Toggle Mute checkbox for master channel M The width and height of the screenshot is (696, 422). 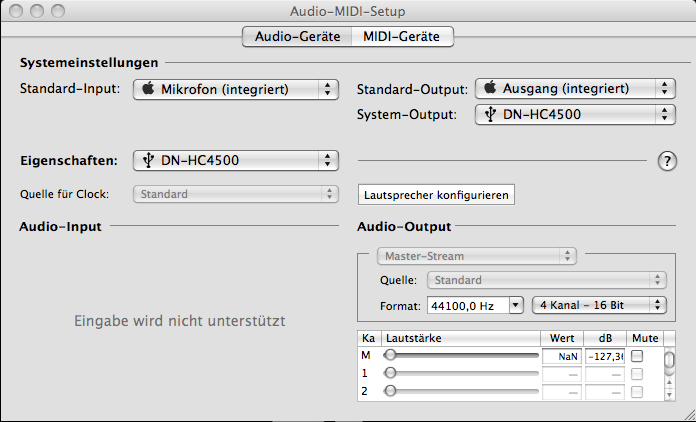[x=637, y=356]
